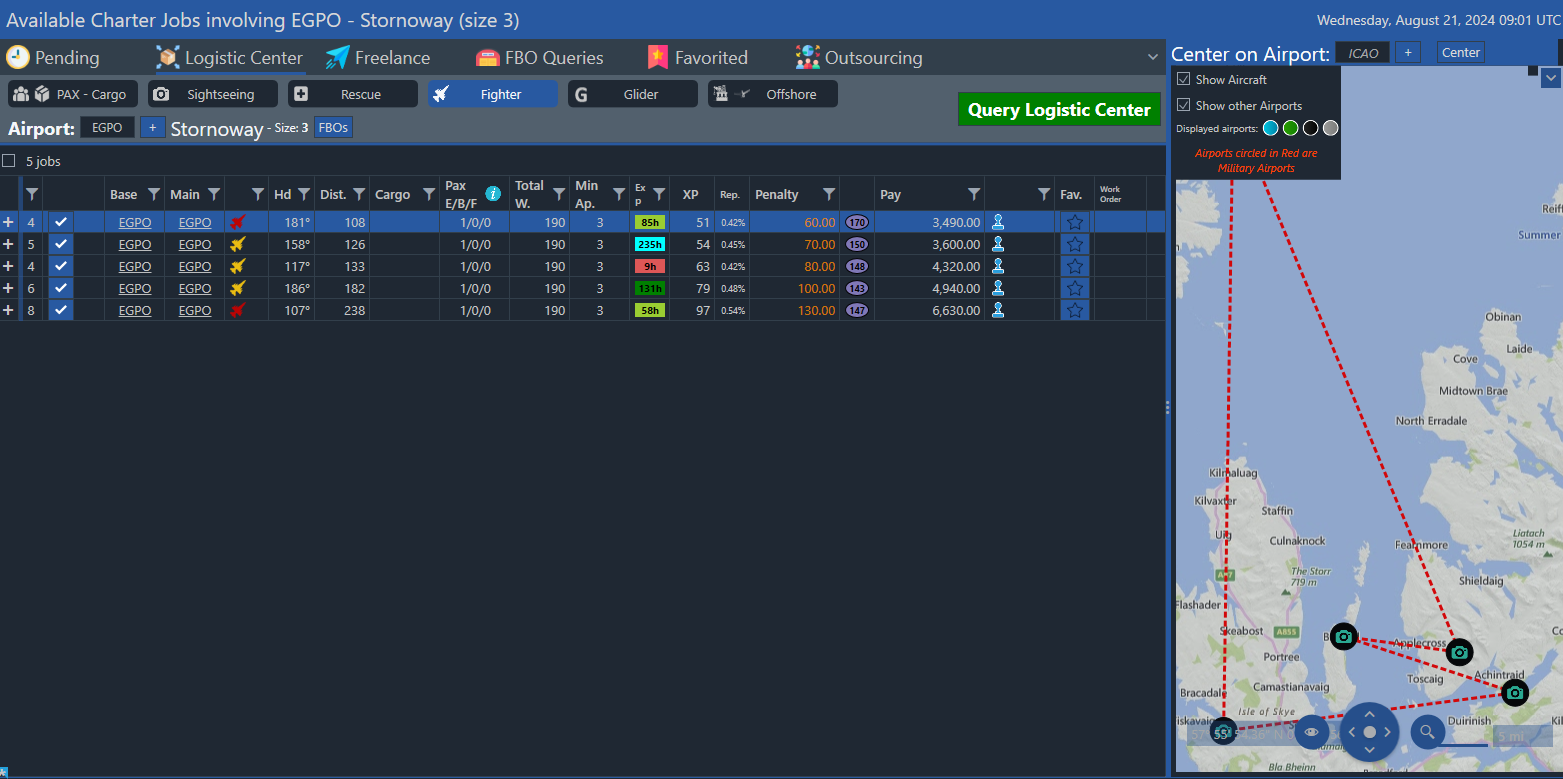Open the Outsourcing tab
Screen dimensions: 1563x779
[859, 58]
